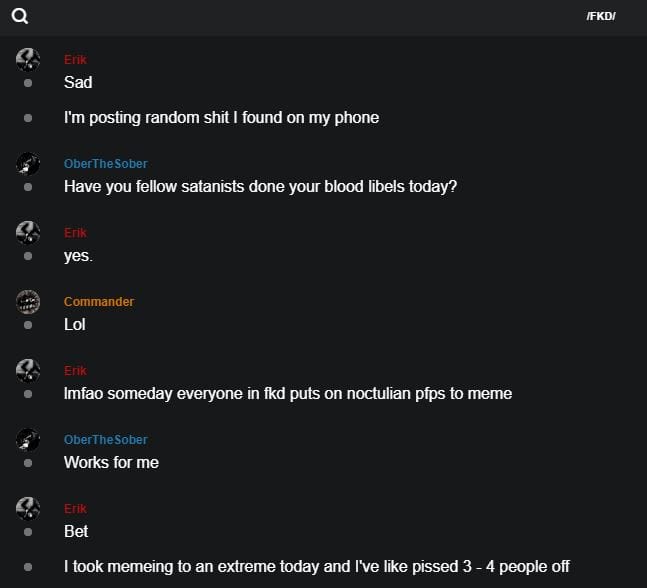This screenshot has height=588, width=647.
Task: Click the search magnifier icon
Action: pos(20,16)
